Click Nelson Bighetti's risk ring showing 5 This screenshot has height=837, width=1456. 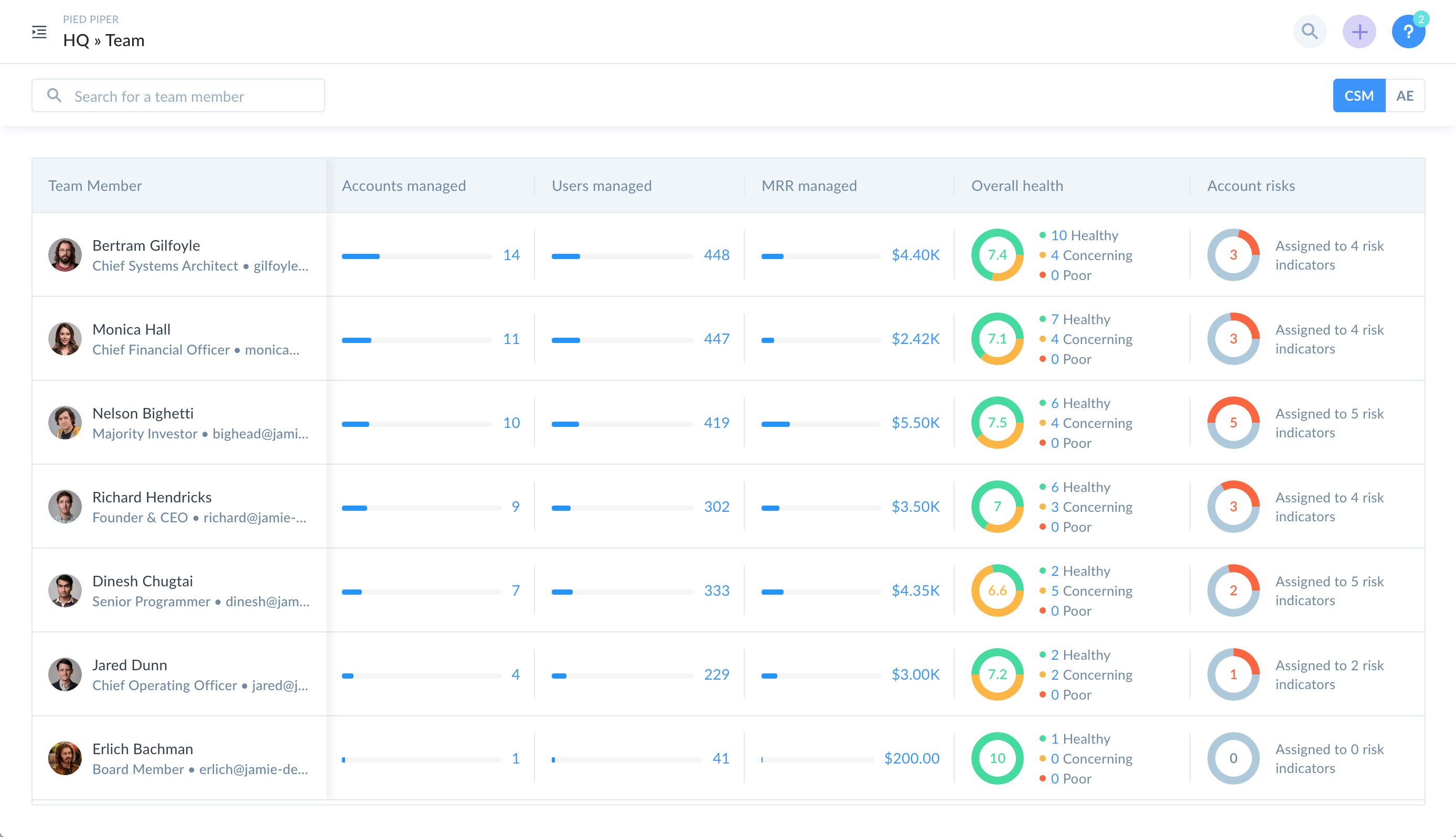pyautogui.click(x=1233, y=423)
